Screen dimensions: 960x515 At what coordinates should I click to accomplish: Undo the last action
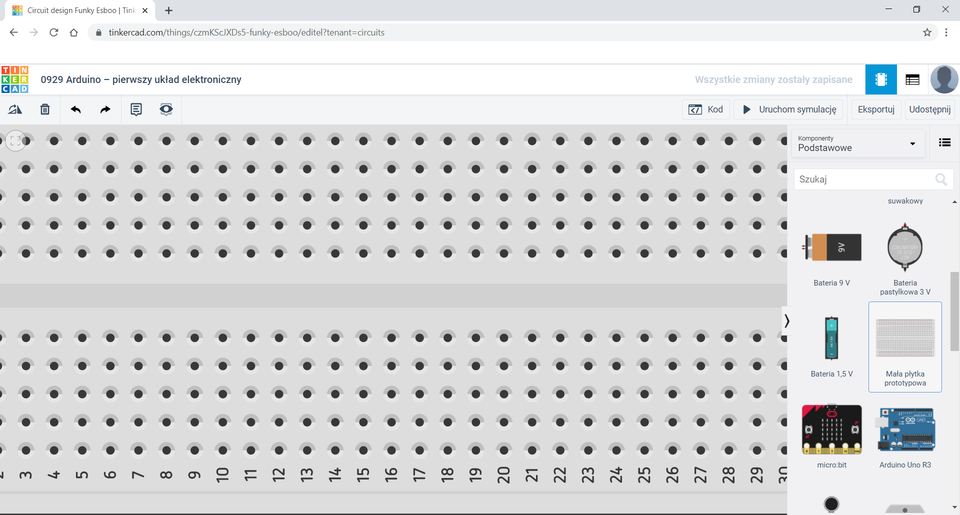coord(75,109)
